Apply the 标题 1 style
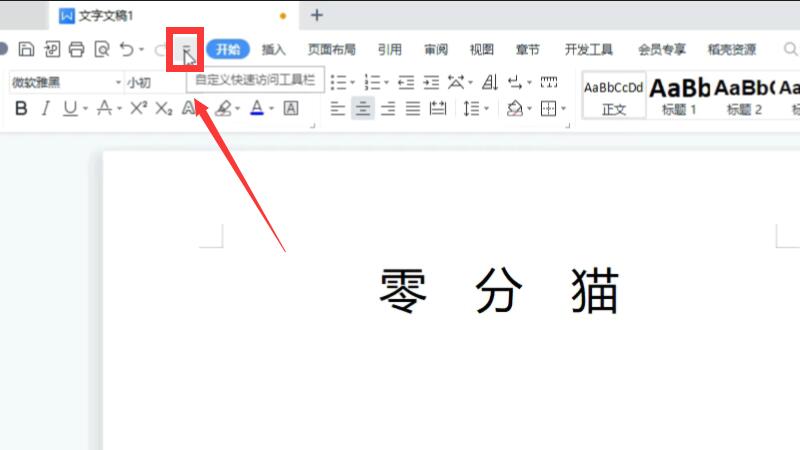800x450 pixels. 679,95
